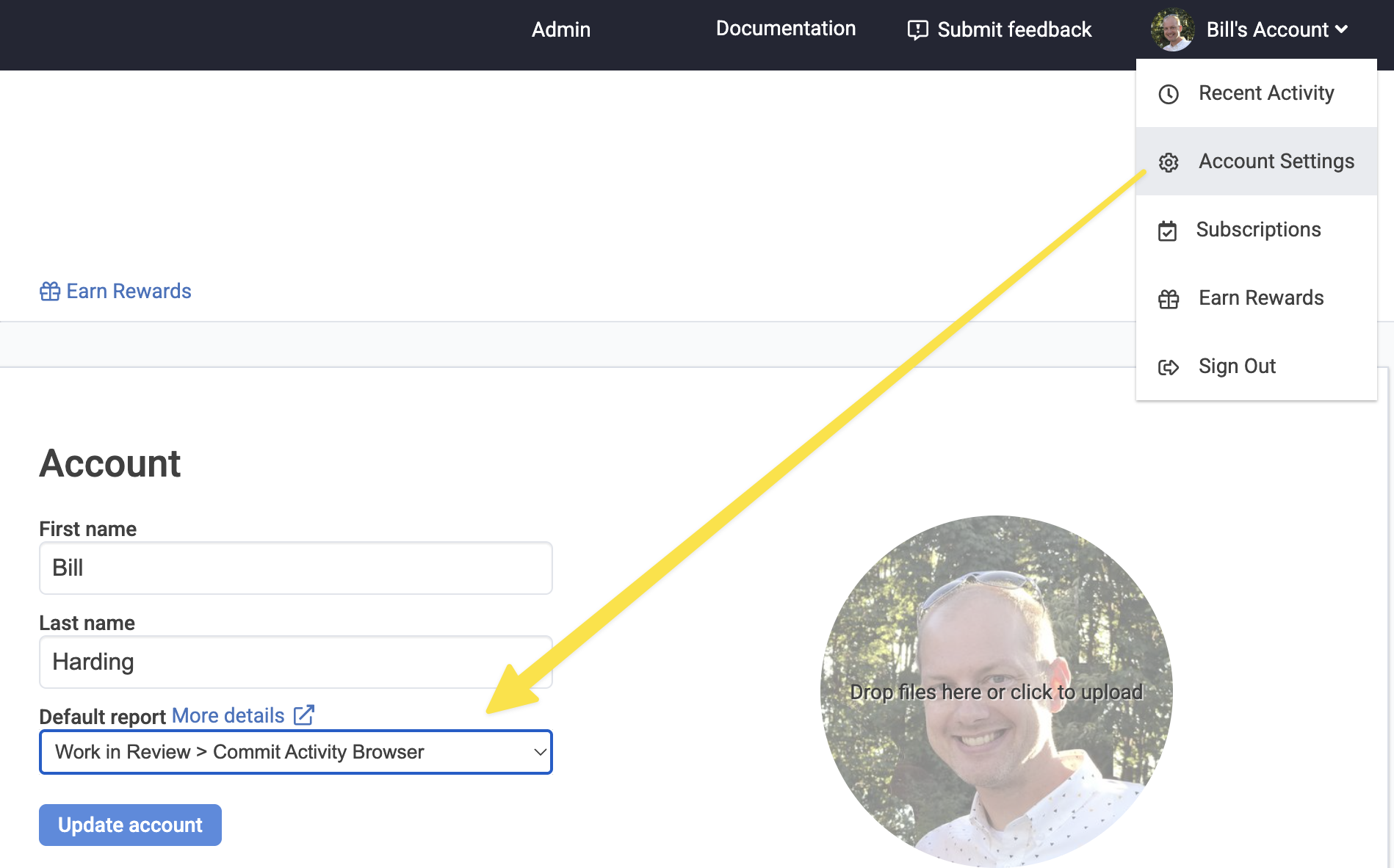Click Bill's profile avatar in header
Screen dimensions: 1394x868
click(x=1172, y=29)
